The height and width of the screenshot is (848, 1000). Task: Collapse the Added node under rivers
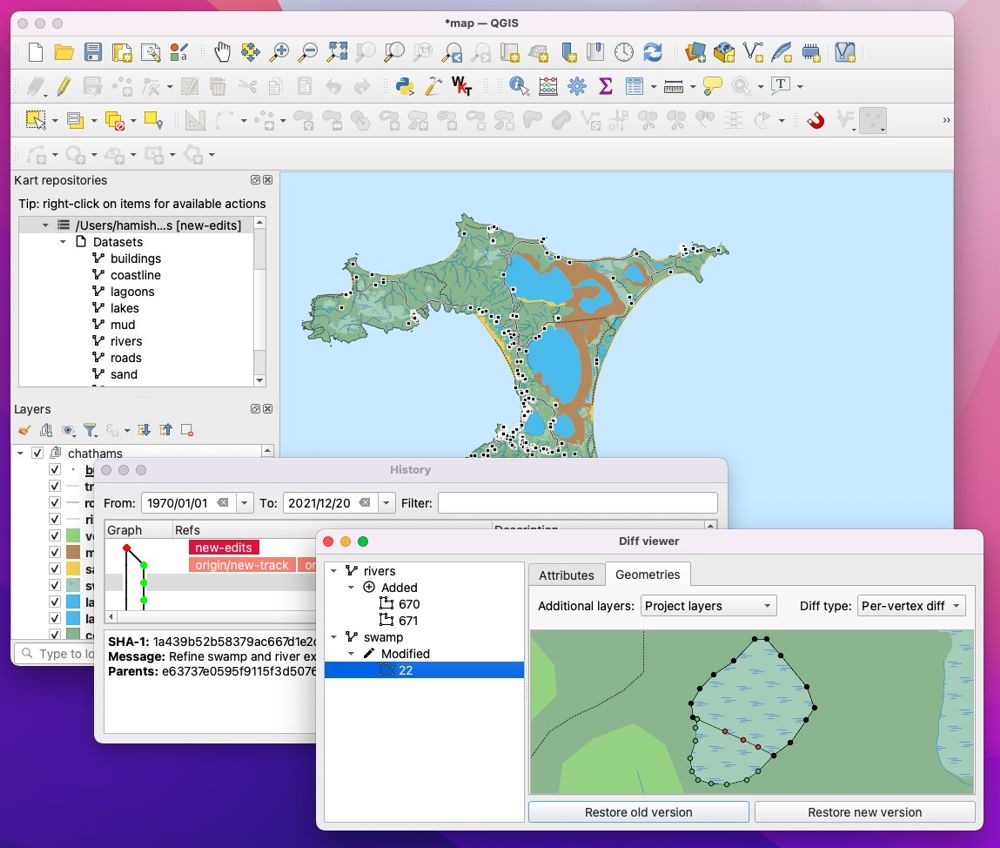351,587
